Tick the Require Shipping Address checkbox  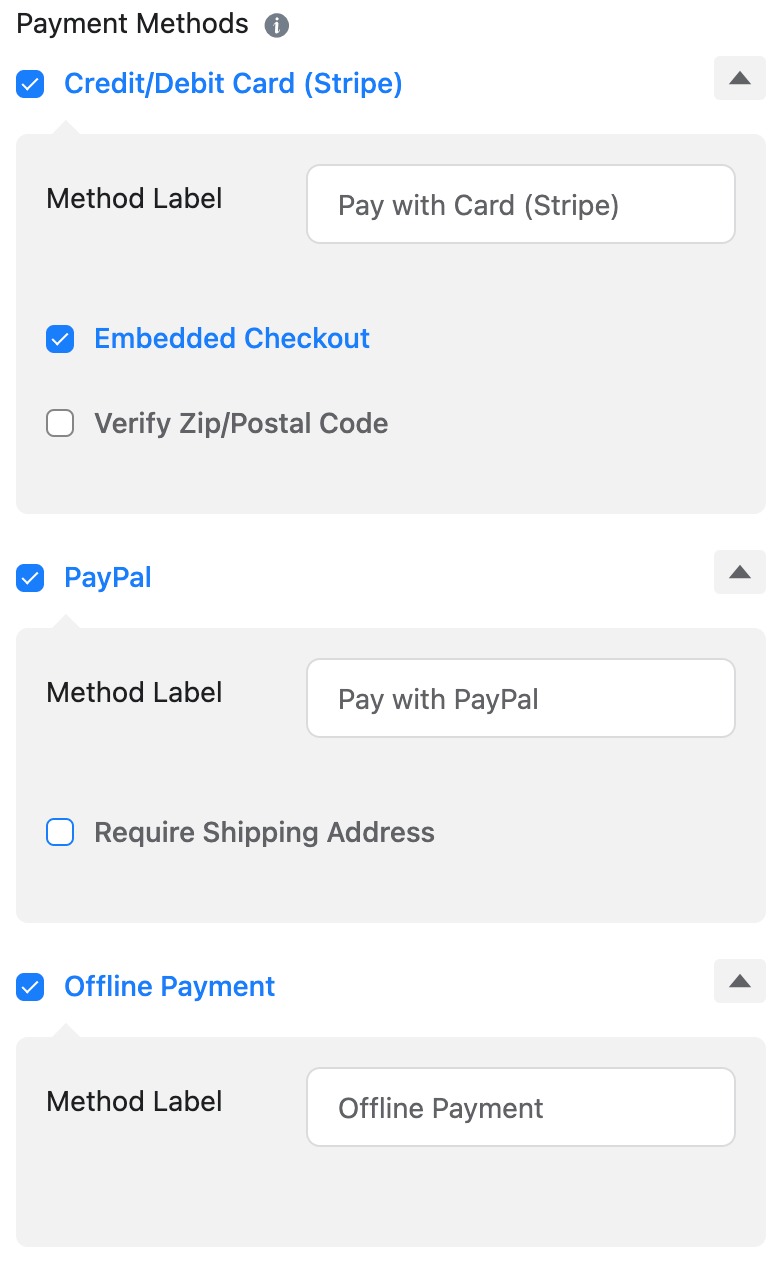click(61, 833)
